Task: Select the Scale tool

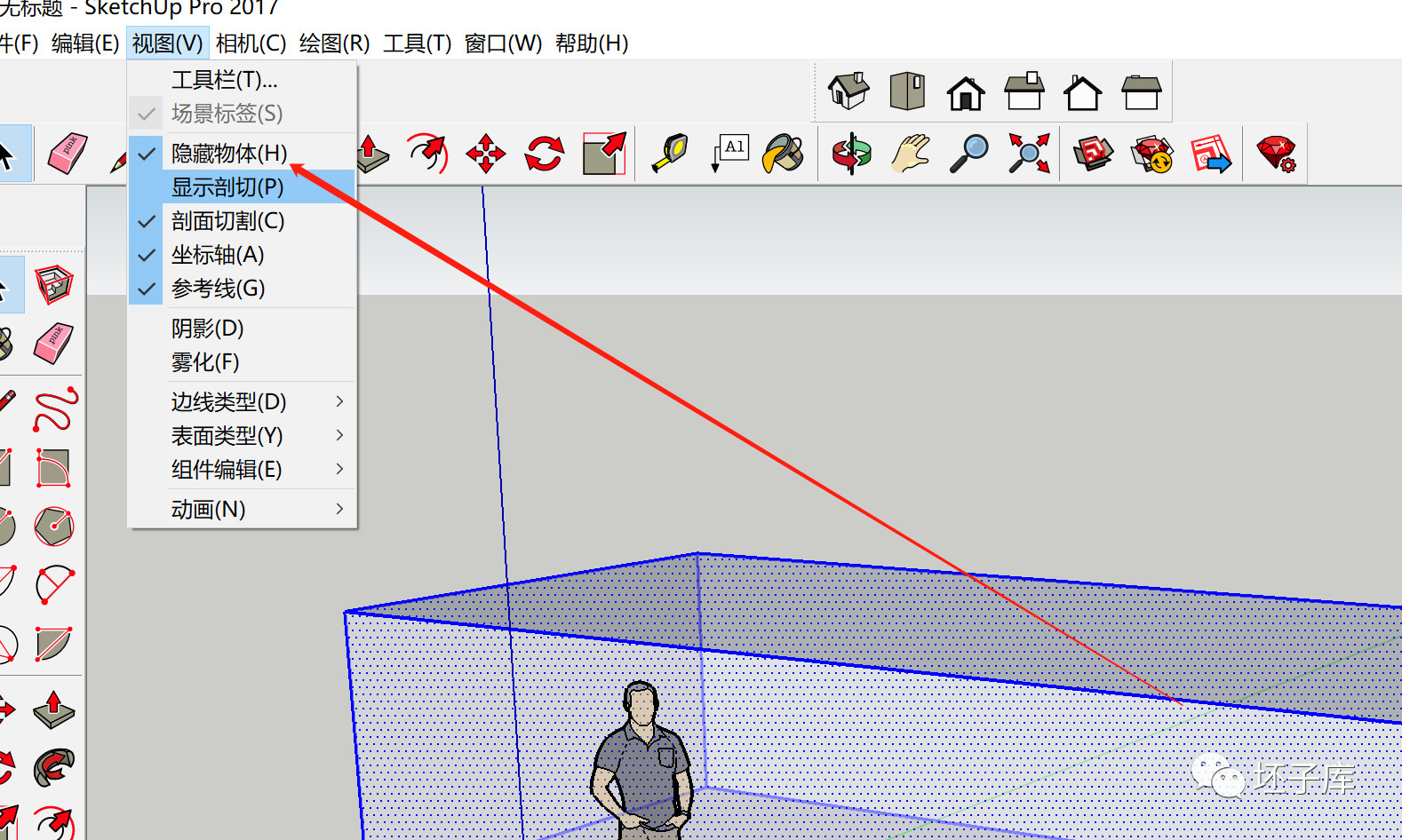Action: (x=604, y=154)
